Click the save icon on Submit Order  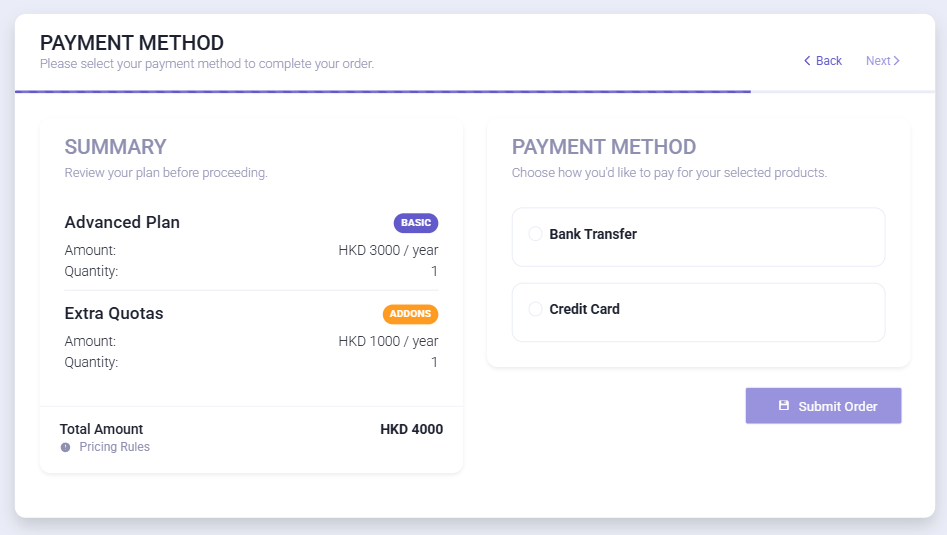(784, 406)
